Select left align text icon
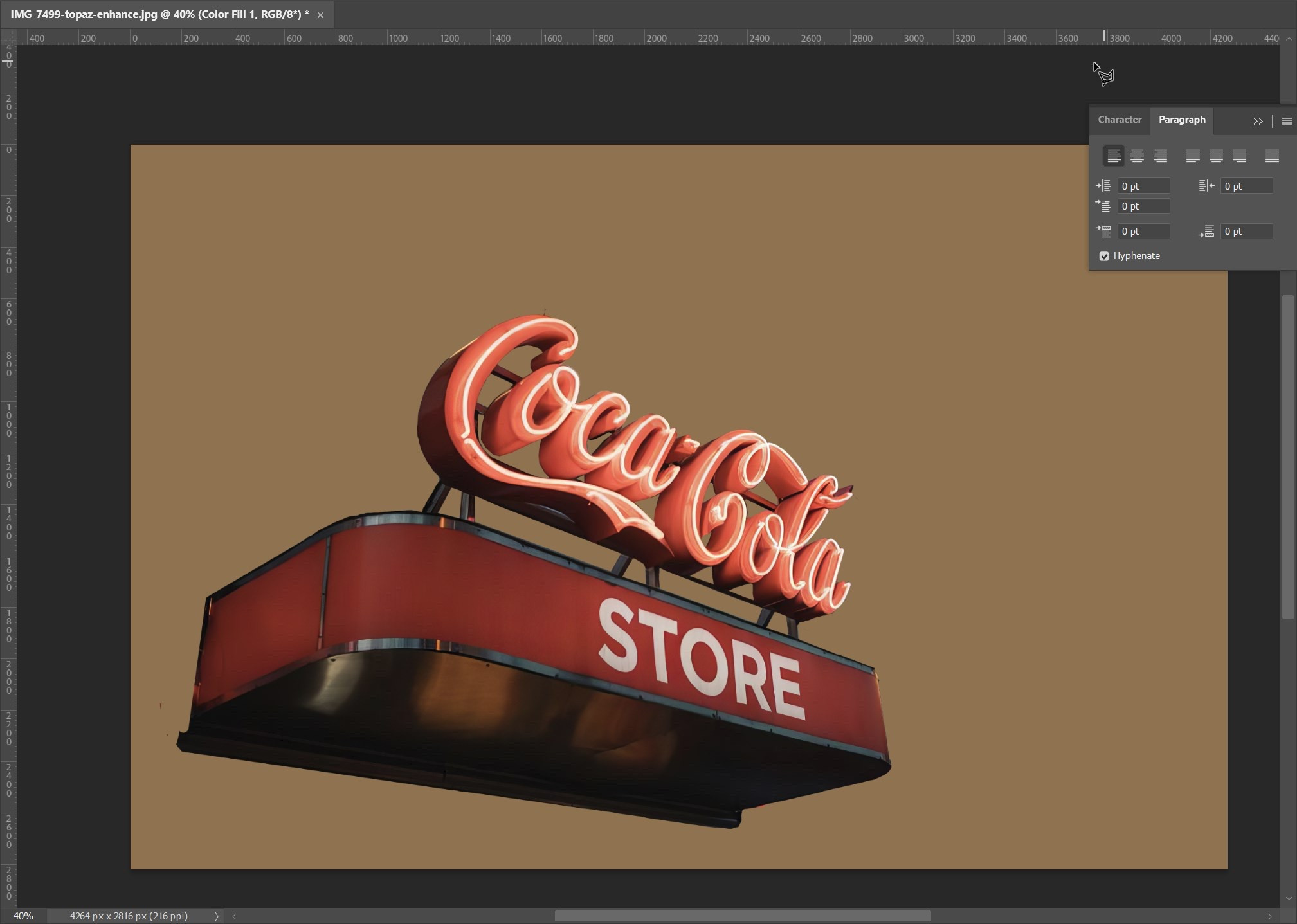This screenshot has width=1297, height=924. [1114, 156]
